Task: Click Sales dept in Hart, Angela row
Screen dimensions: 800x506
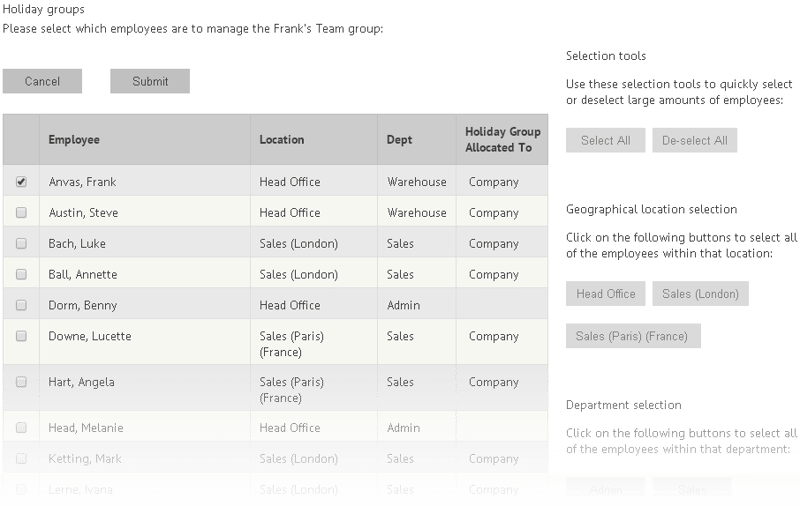Action: [400, 382]
